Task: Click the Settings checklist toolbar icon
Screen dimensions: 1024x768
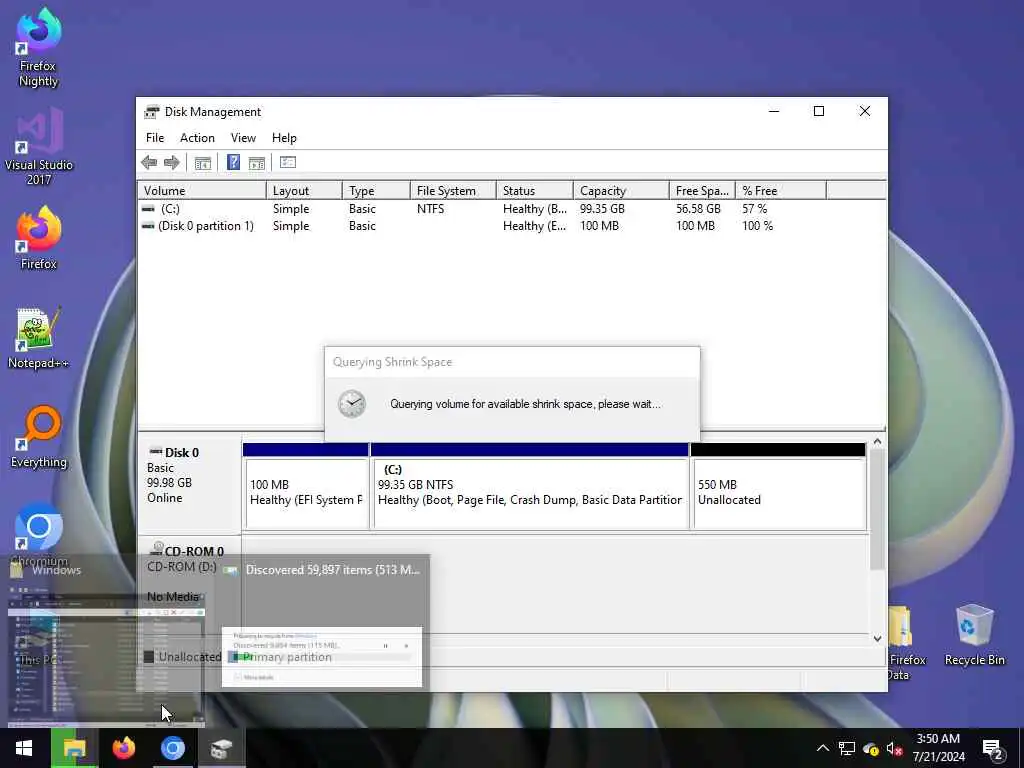Action: [288, 163]
